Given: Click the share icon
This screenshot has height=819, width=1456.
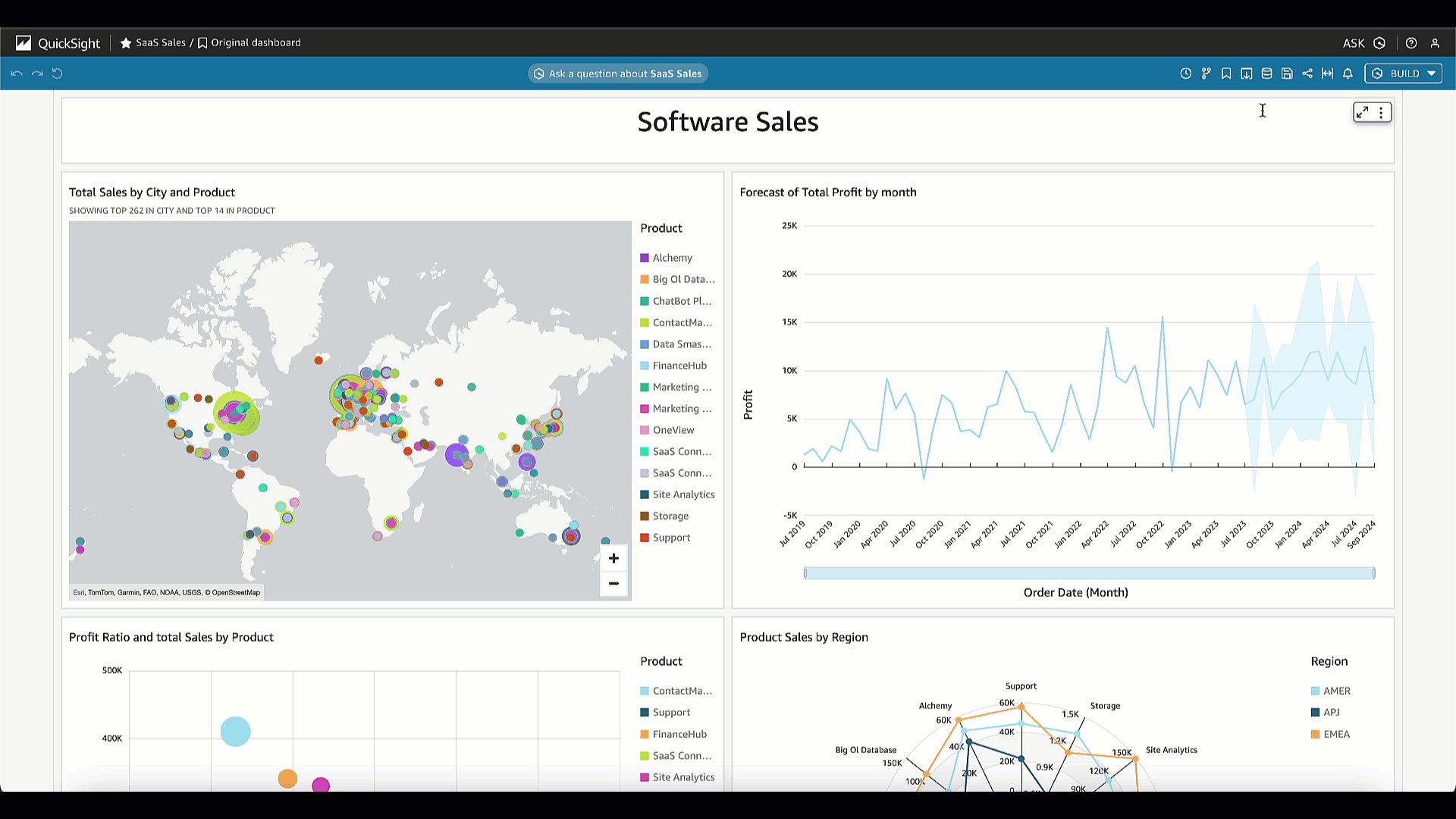Looking at the screenshot, I should point(1307,74).
